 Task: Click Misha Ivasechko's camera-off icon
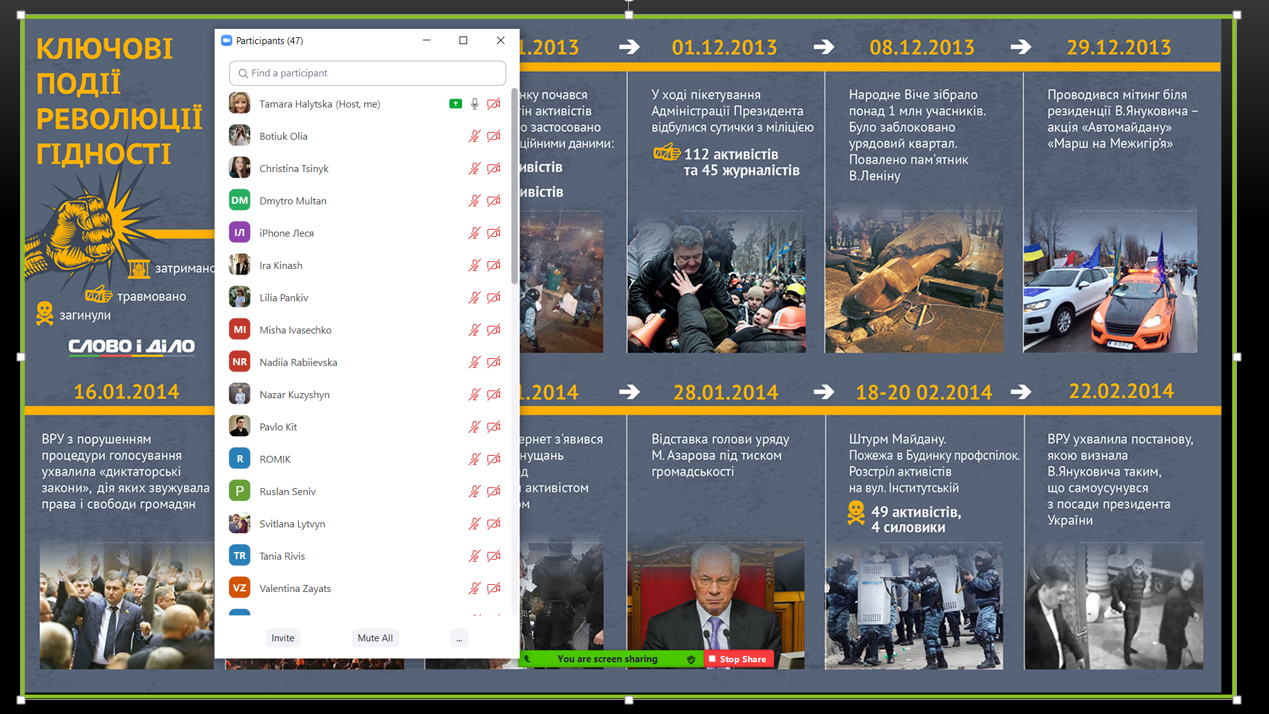point(494,330)
